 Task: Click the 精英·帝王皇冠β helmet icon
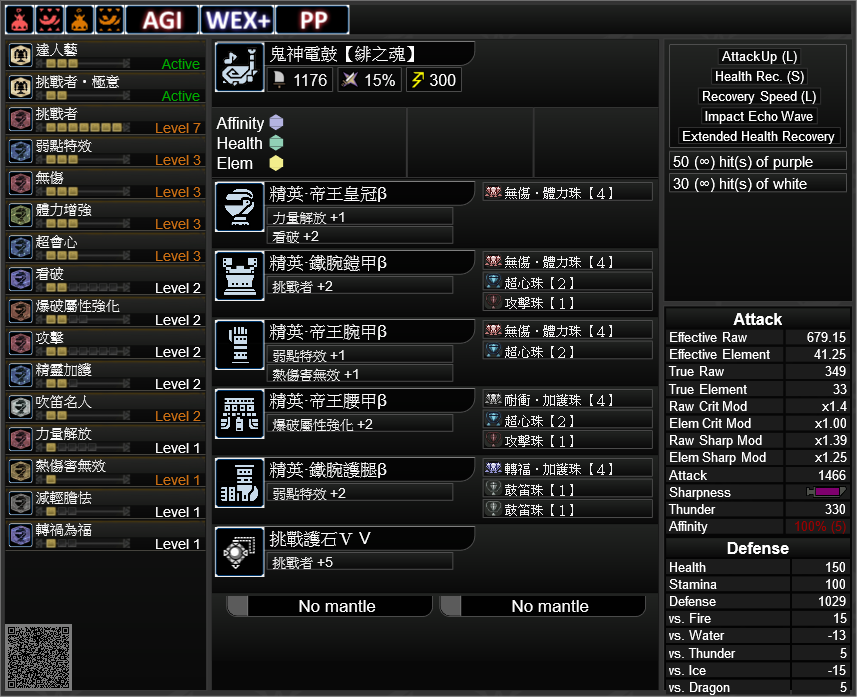239,207
